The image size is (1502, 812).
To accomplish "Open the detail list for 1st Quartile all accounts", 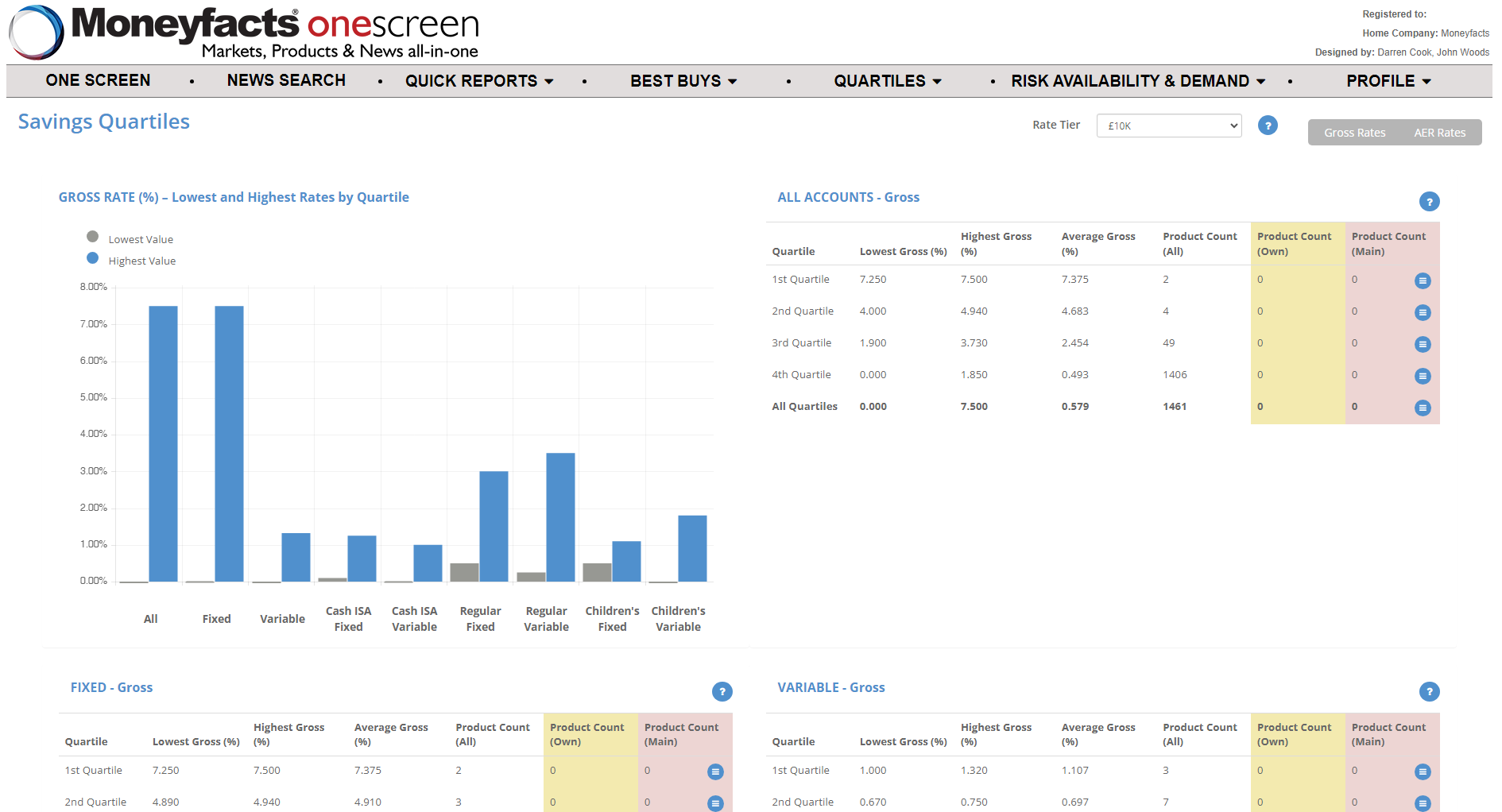I will [1423, 280].
